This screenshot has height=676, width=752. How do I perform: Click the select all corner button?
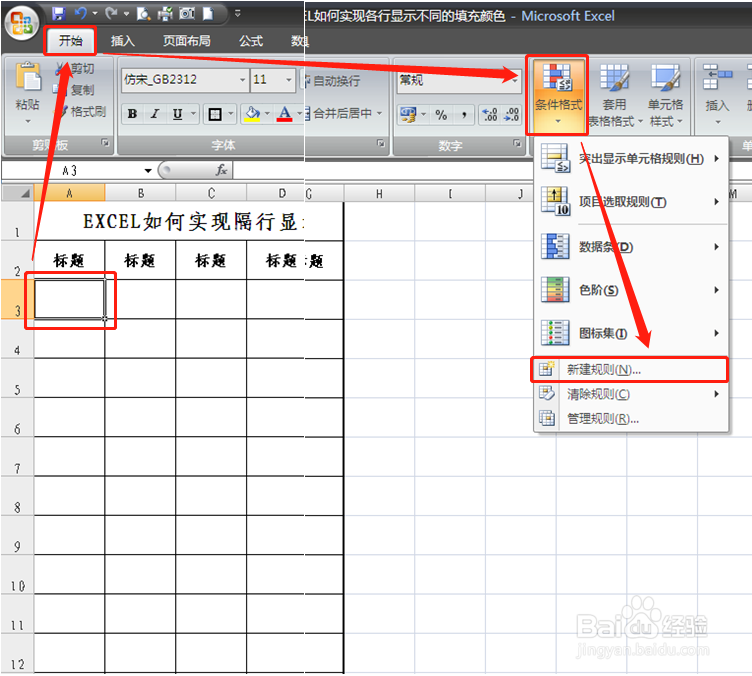click(17, 193)
